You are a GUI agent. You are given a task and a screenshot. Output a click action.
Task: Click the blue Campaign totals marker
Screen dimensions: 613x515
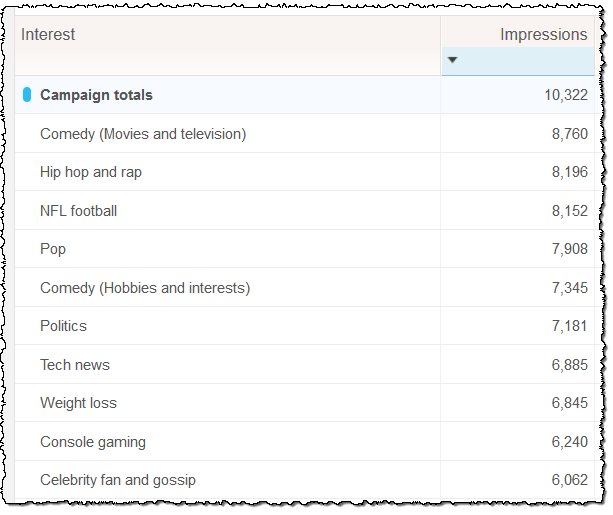27,95
